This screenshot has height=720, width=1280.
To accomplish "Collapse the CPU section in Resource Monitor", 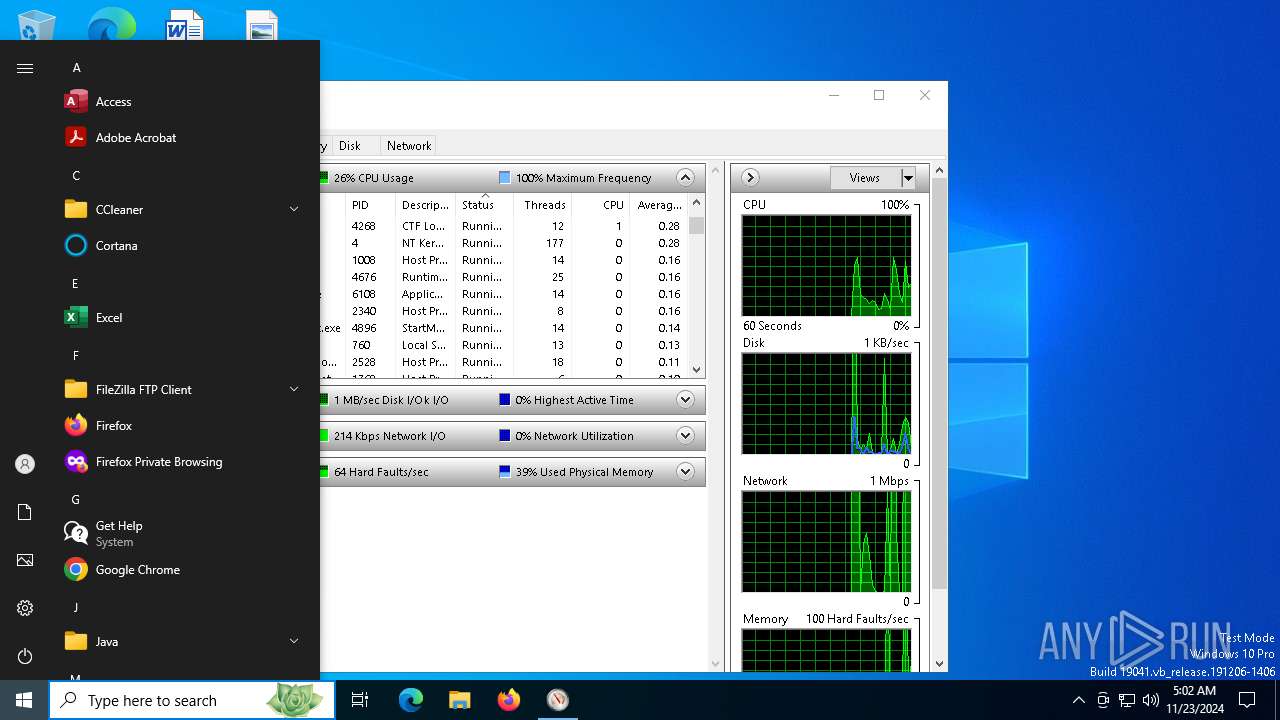I will [x=685, y=178].
